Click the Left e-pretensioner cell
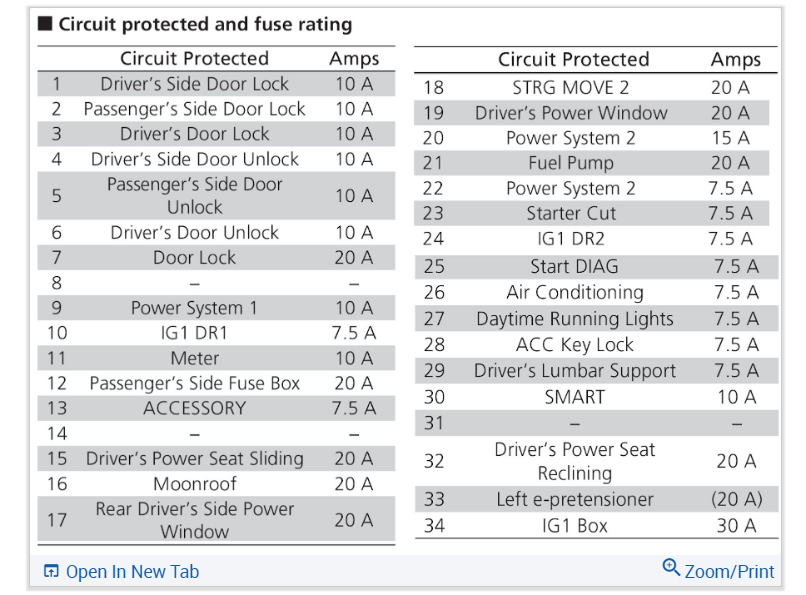806x595 pixels. click(574, 499)
